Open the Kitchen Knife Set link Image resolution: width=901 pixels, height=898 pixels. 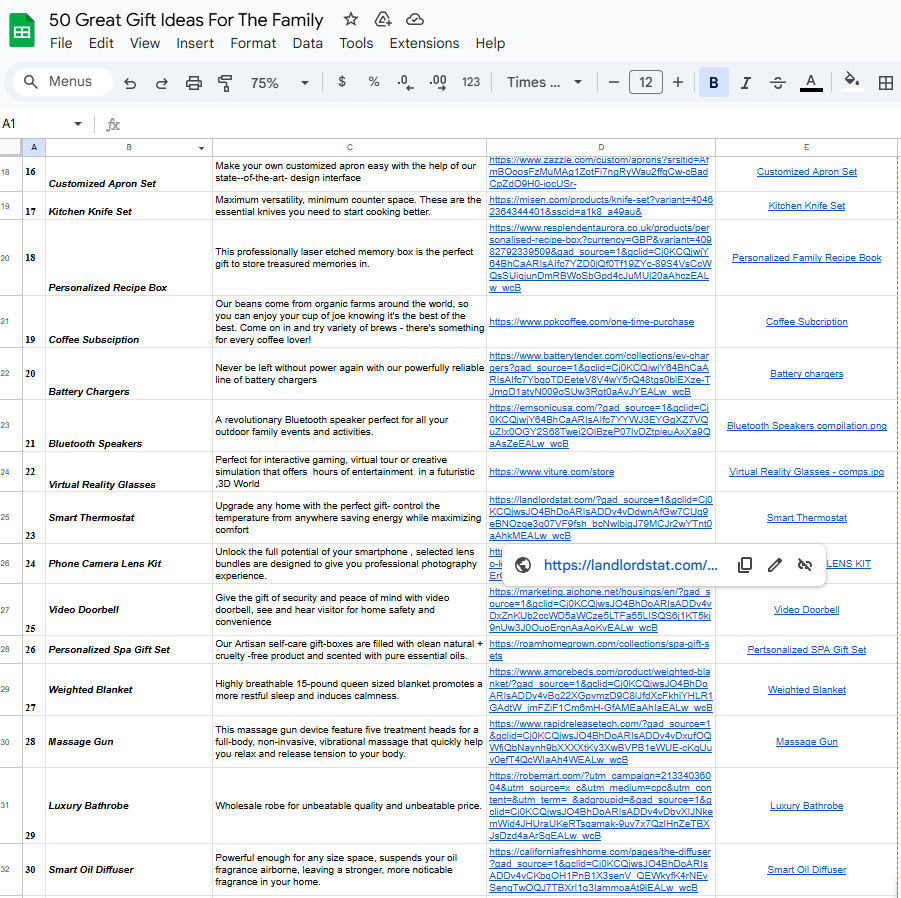pos(806,206)
